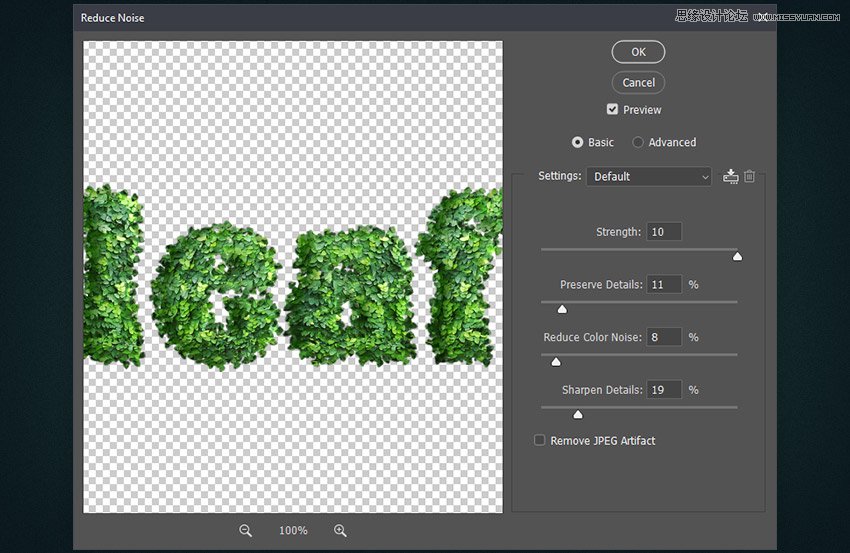Select the Basic mode radio button
The image size is (850, 553).
point(577,142)
